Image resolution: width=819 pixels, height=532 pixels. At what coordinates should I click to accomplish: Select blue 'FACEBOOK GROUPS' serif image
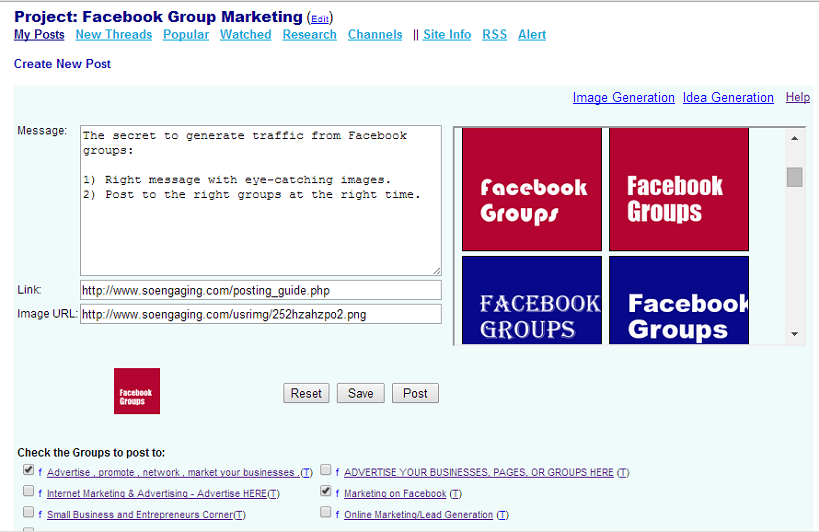click(532, 300)
